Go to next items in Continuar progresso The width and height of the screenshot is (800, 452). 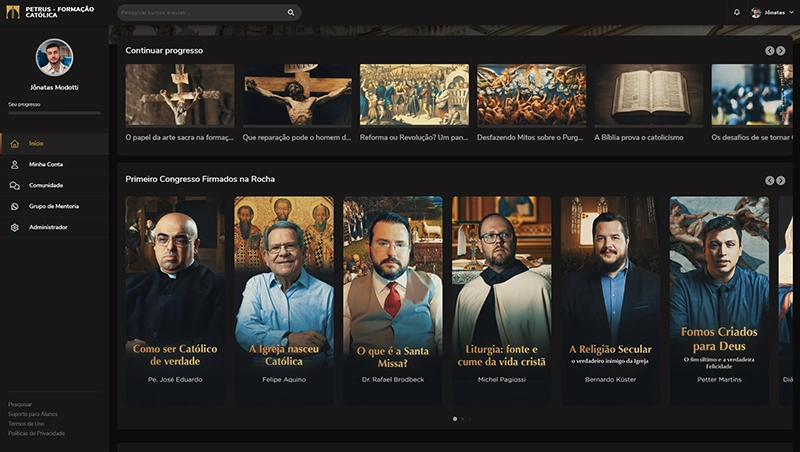[x=781, y=51]
